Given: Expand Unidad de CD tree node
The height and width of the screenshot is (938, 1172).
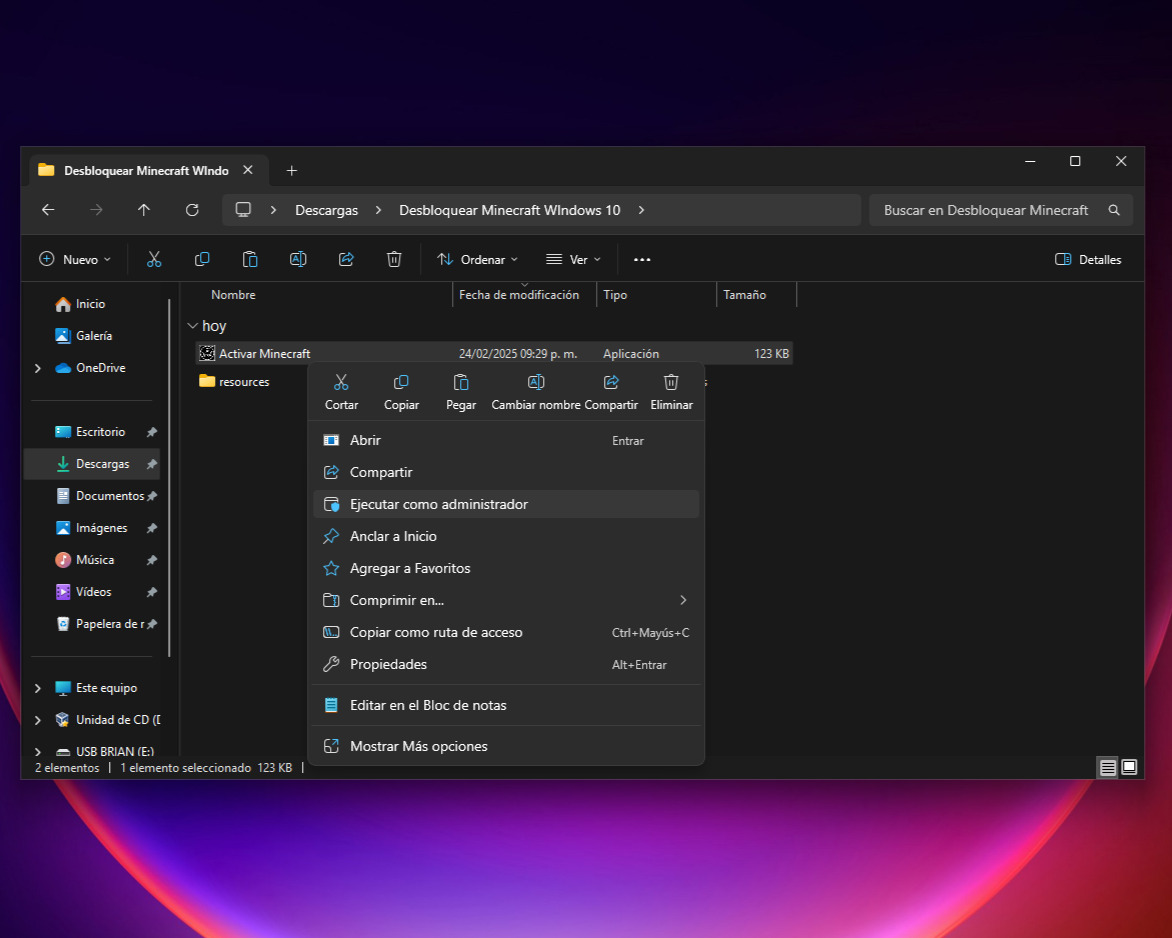Looking at the screenshot, I should (x=37, y=720).
